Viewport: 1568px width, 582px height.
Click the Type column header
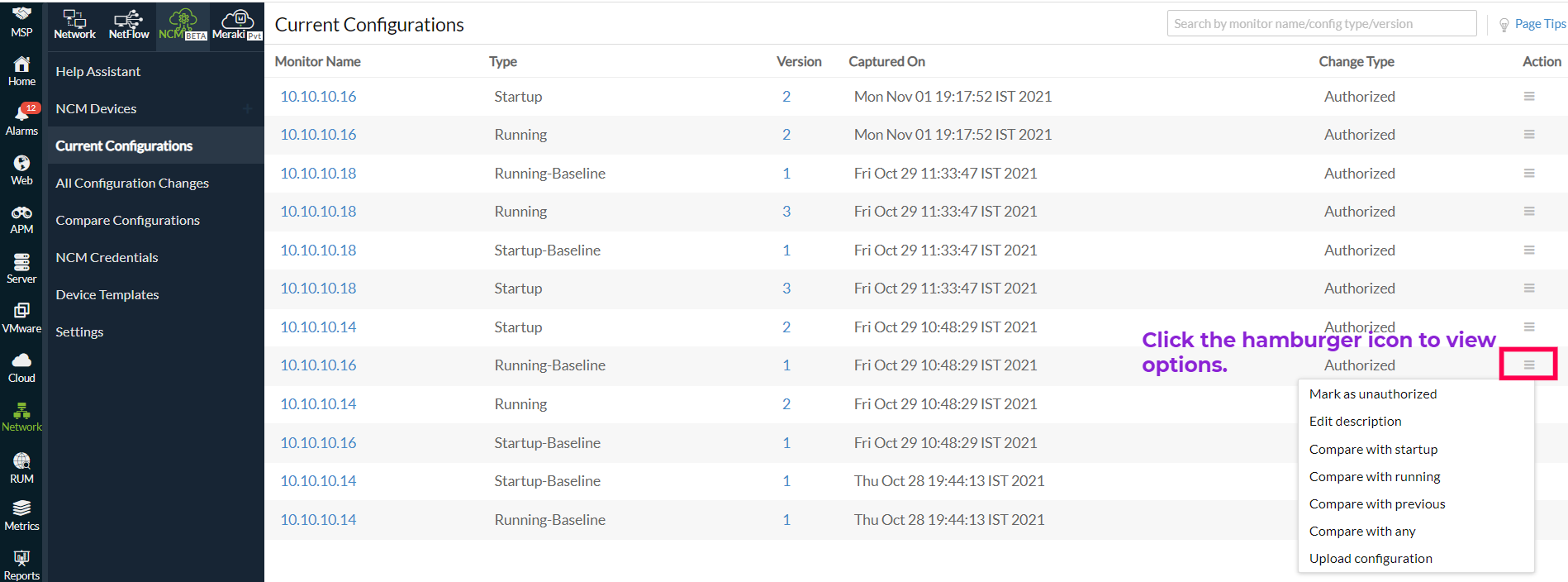tap(503, 61)
